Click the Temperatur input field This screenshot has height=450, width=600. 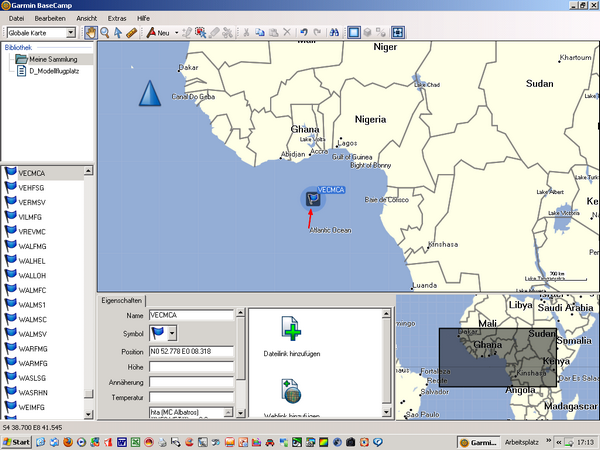(191, 397)
